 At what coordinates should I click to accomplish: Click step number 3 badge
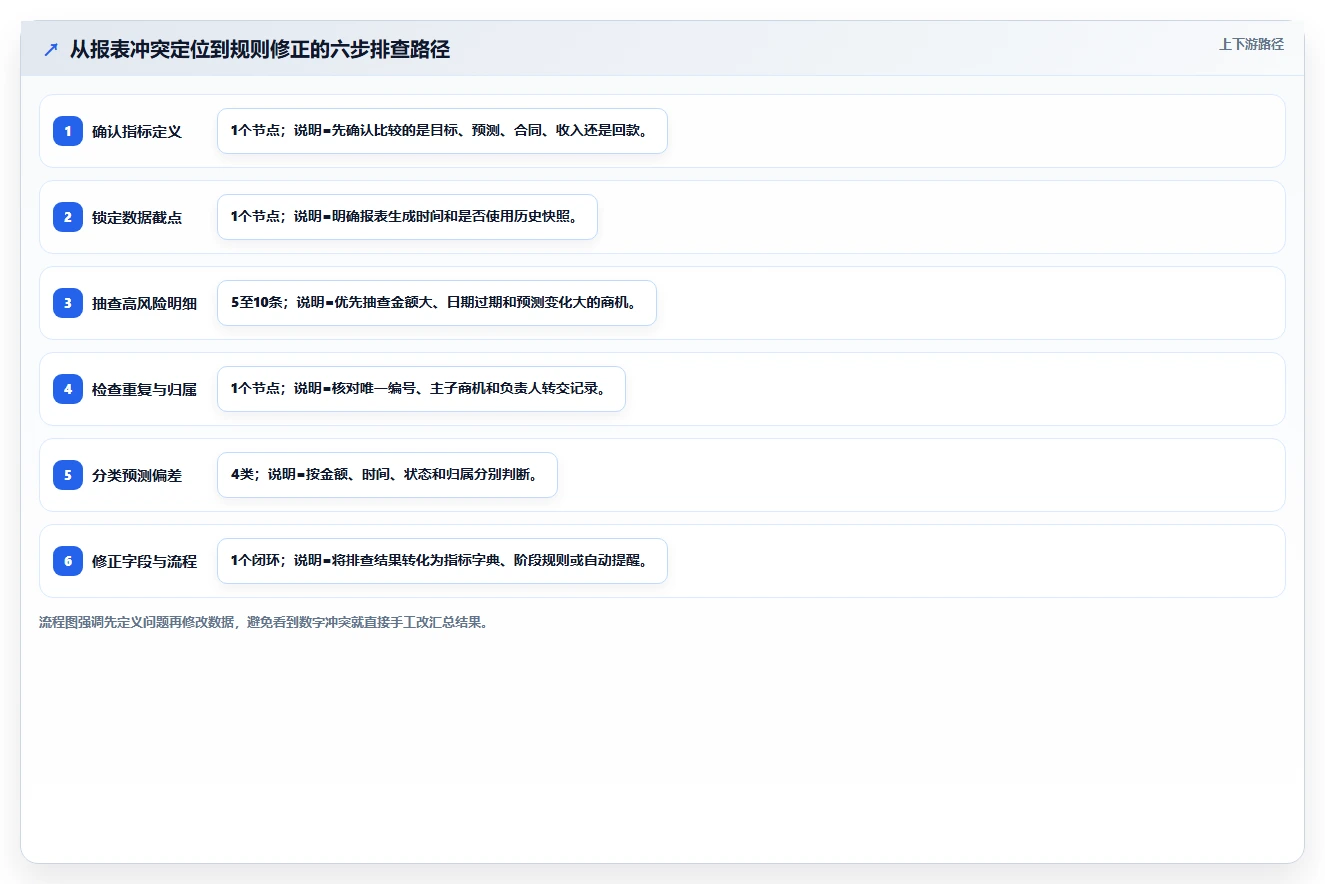pyautogui.click(x=68, y=303)
